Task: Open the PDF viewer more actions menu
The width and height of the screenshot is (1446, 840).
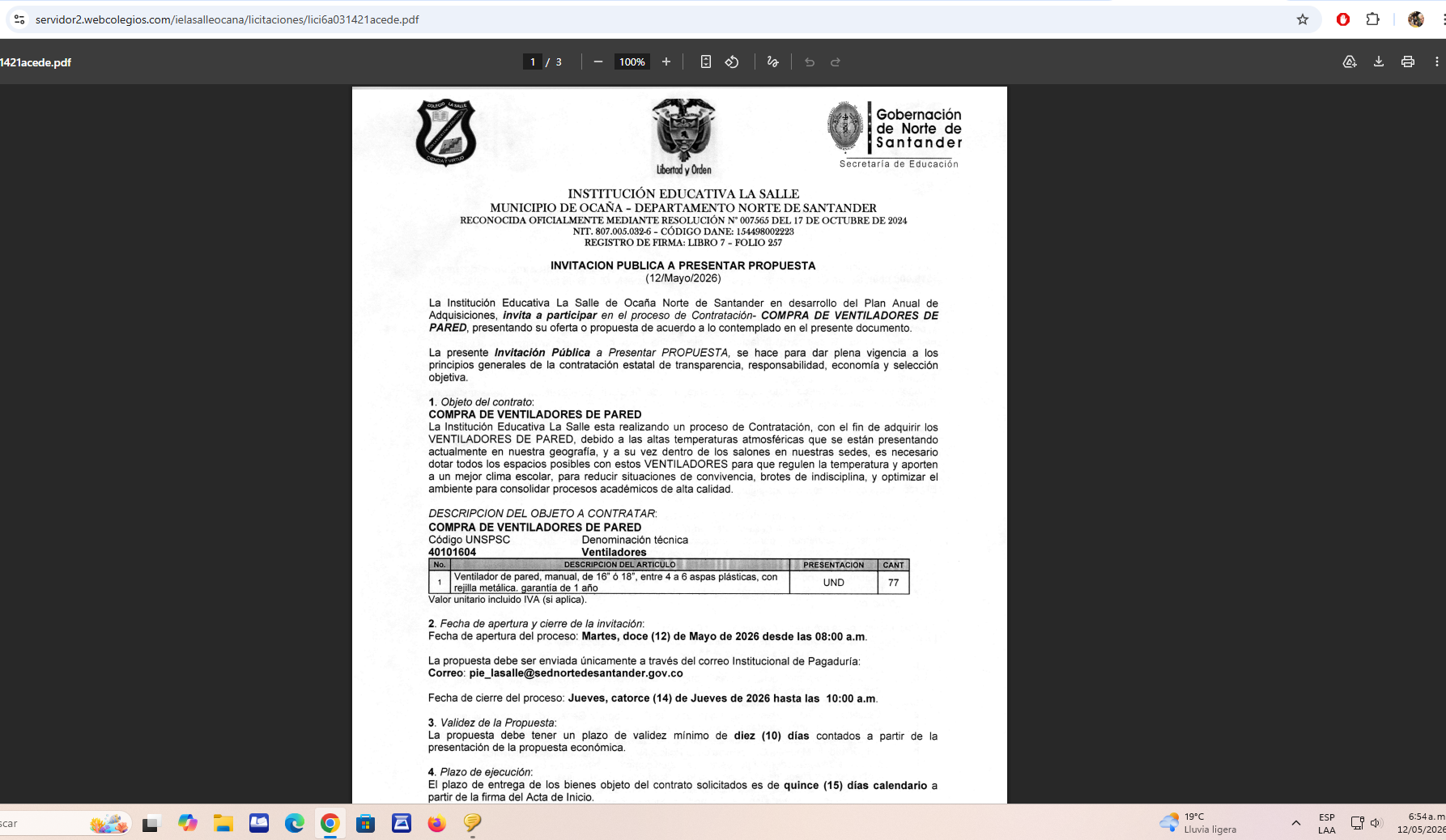Action: click(1437, 62)
